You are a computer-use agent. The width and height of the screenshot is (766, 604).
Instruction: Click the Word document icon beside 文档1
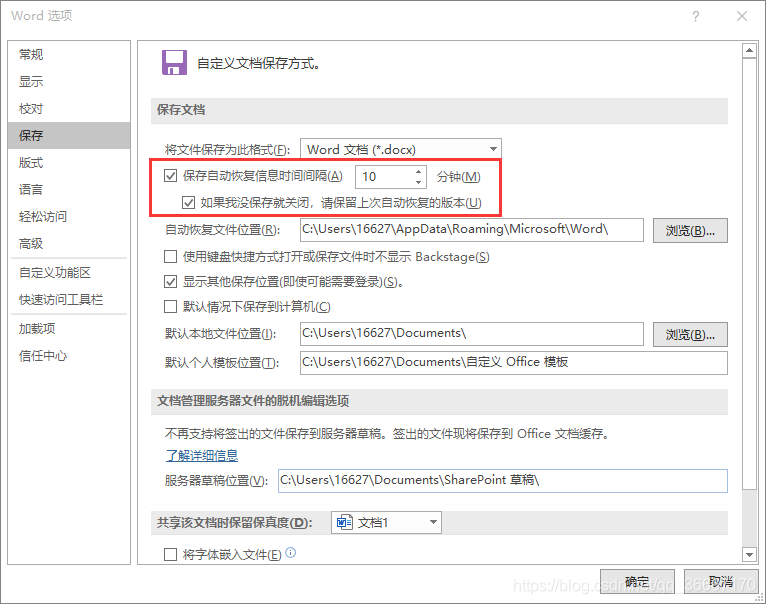pos(344,522)
